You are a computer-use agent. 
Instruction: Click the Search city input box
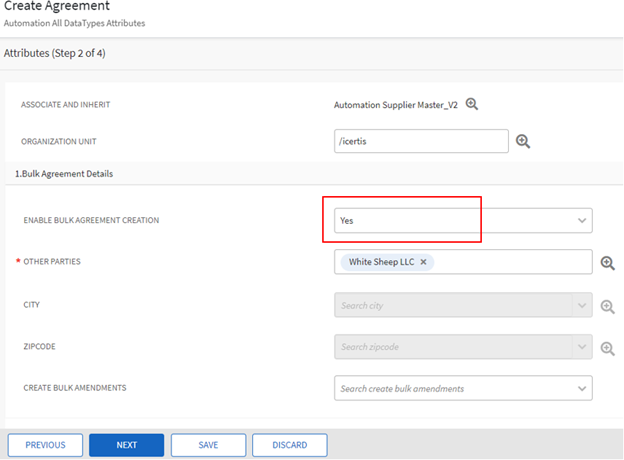tap(450, 306)
